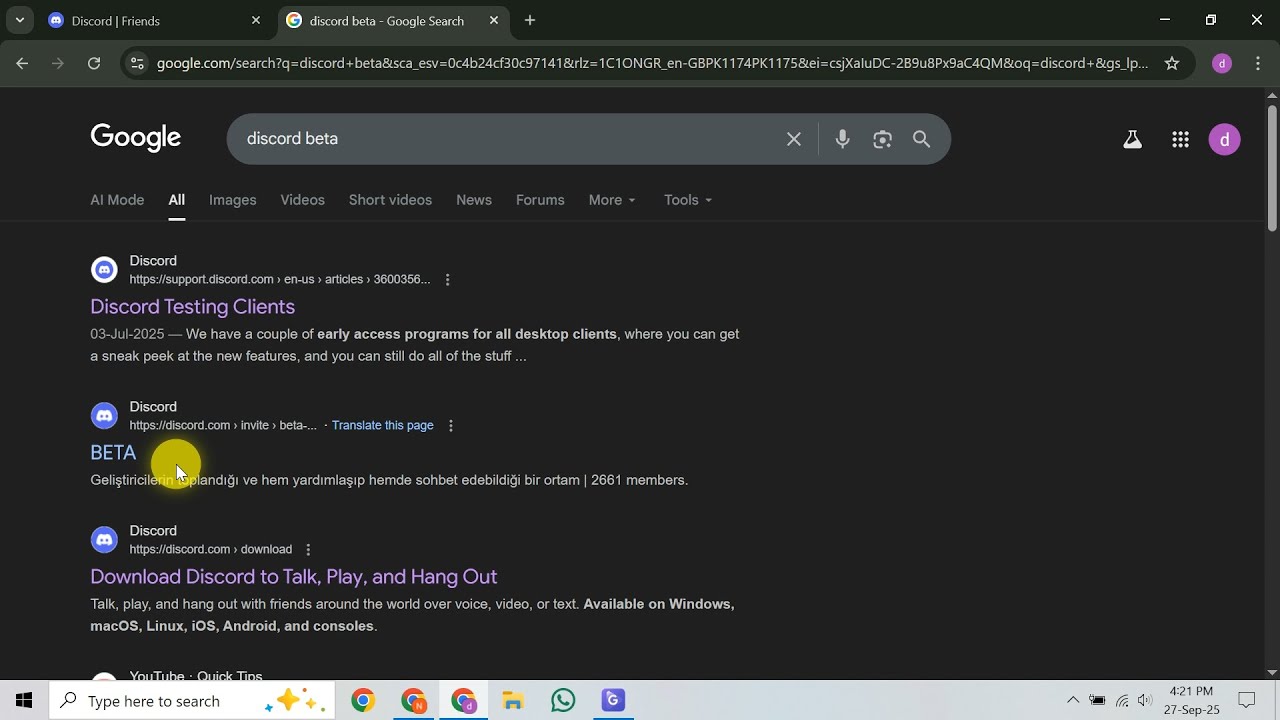1280x720 pixels.
Task: Click the support.discord.com result URL
Action: click(280, 279)
